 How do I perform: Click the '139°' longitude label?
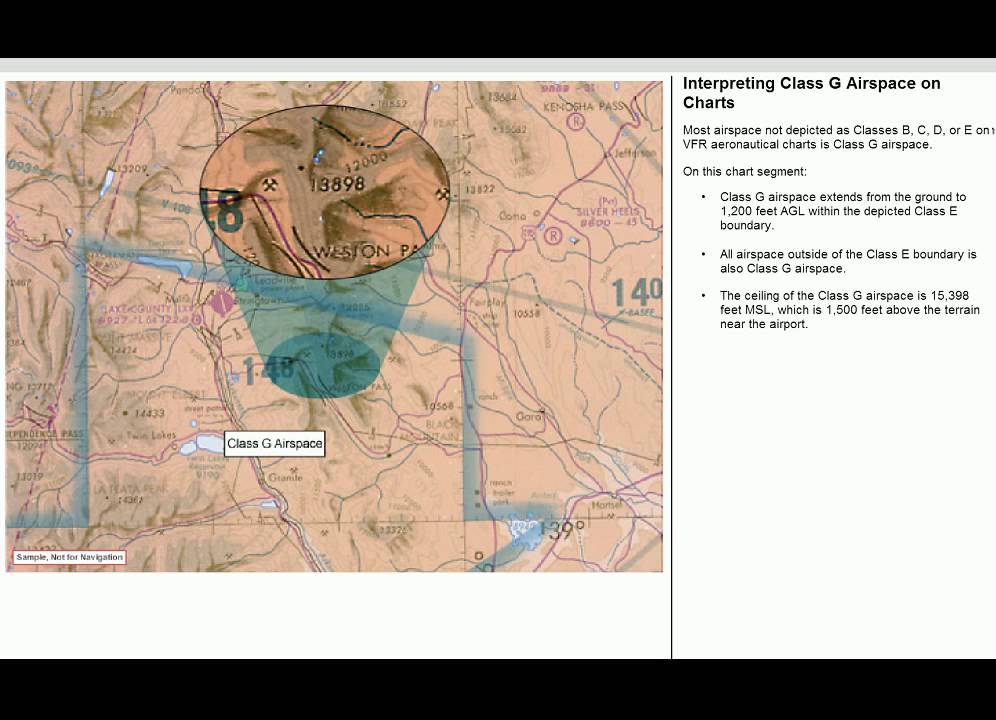click(x=562, y=530)
